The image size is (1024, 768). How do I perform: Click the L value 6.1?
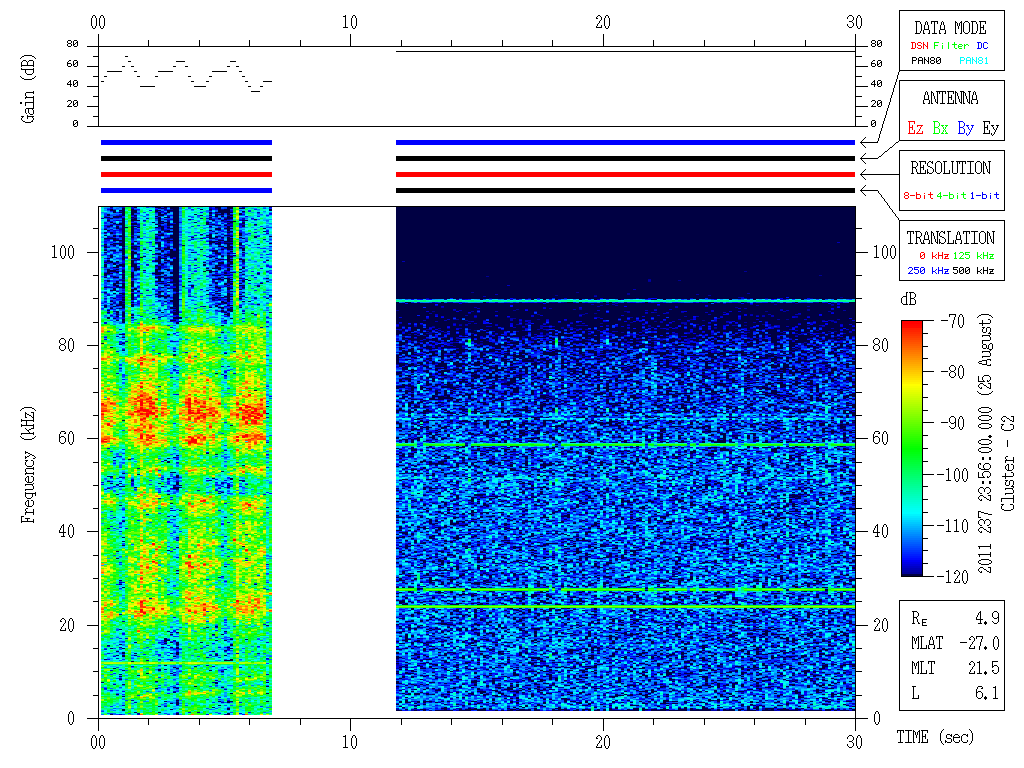click(987, 693)
